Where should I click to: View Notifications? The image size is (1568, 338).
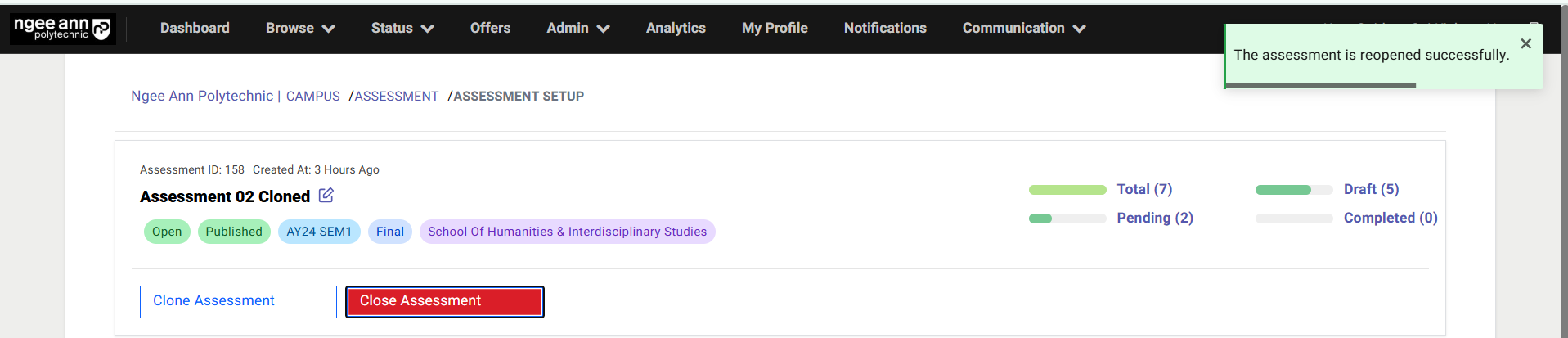point(885,29)
